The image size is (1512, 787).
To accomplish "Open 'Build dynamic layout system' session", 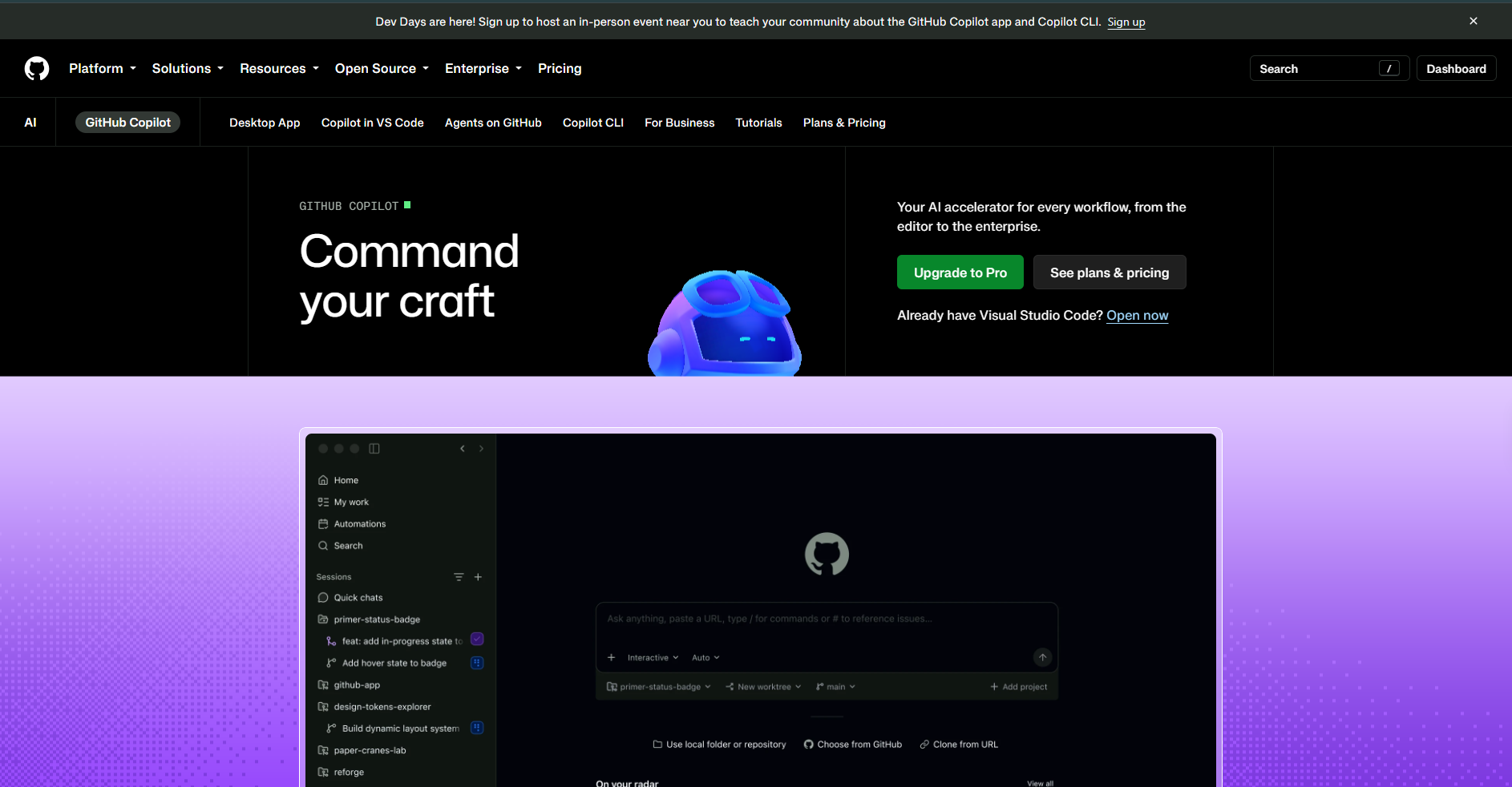I will [x=393, y=728].
